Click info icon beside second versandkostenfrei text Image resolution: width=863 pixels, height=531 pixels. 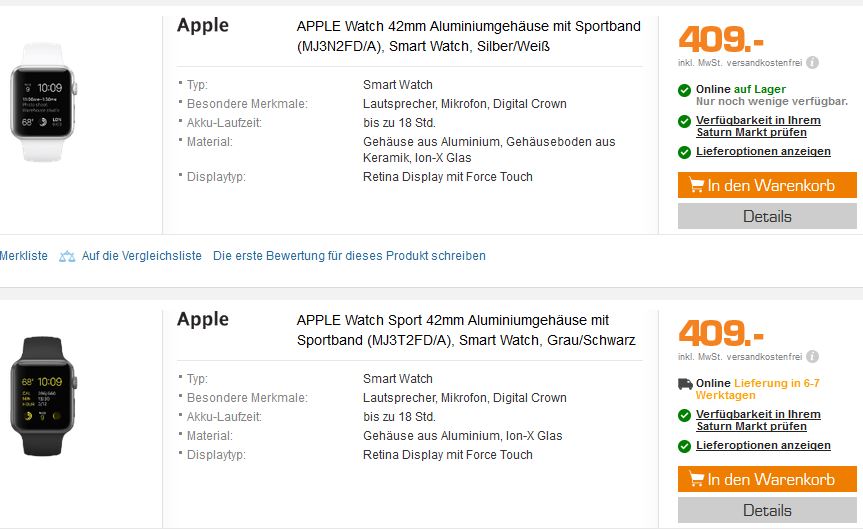pyautogui.click(x=812, y=357)
